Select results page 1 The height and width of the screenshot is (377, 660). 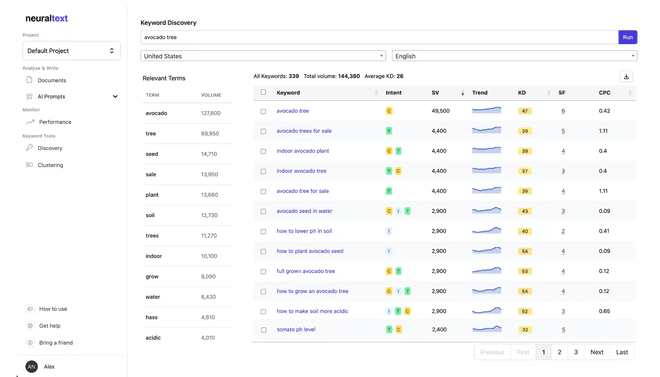pos(543,352)
